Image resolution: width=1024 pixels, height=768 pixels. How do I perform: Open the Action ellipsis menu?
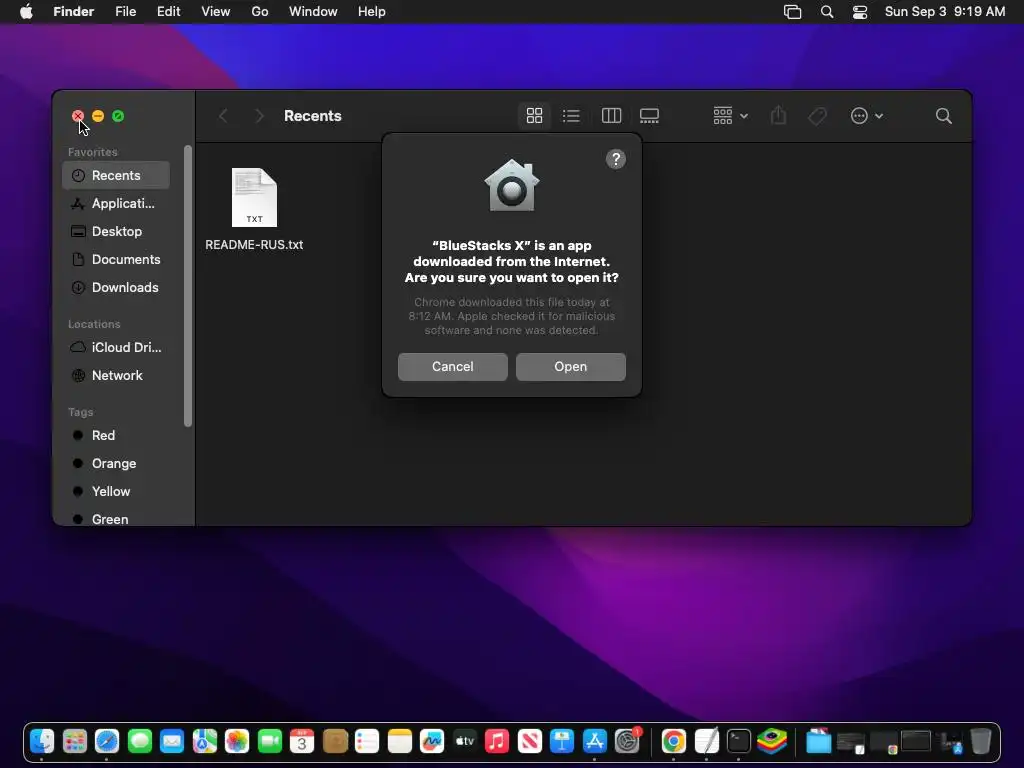pyautogui.click(x=867, y=116)
